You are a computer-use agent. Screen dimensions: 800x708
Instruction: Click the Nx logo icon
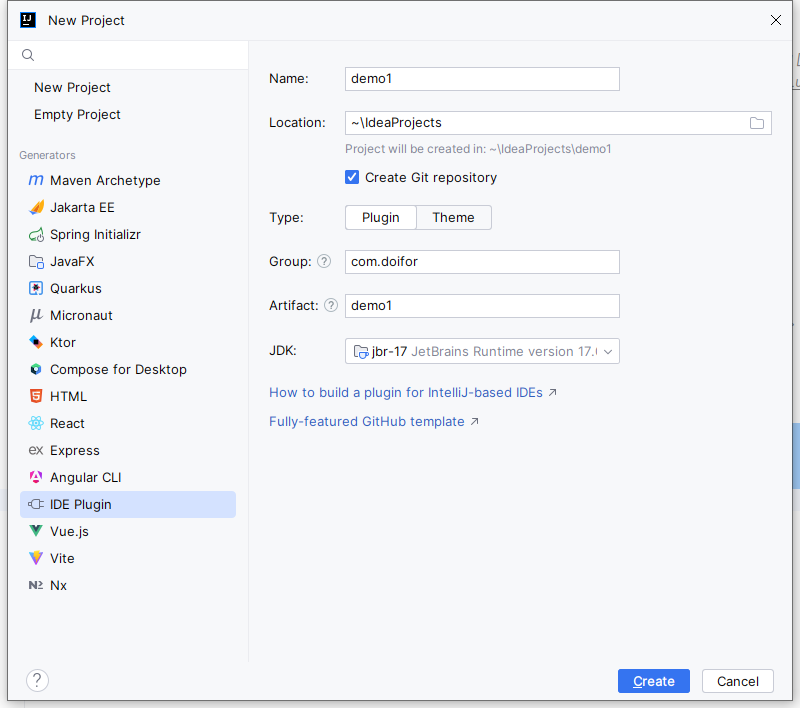36,585
